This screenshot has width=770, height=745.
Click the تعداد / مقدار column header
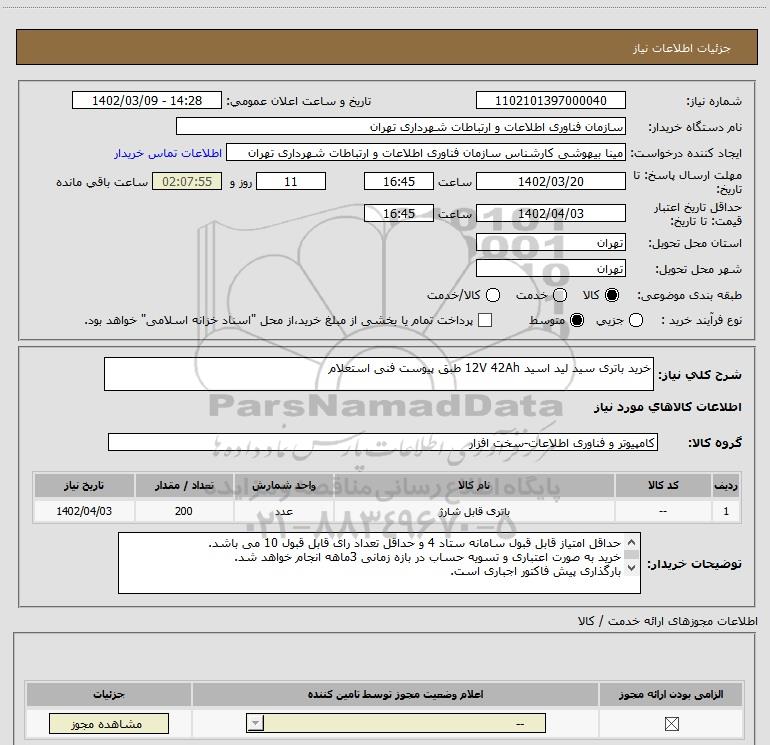coord(184,485)
